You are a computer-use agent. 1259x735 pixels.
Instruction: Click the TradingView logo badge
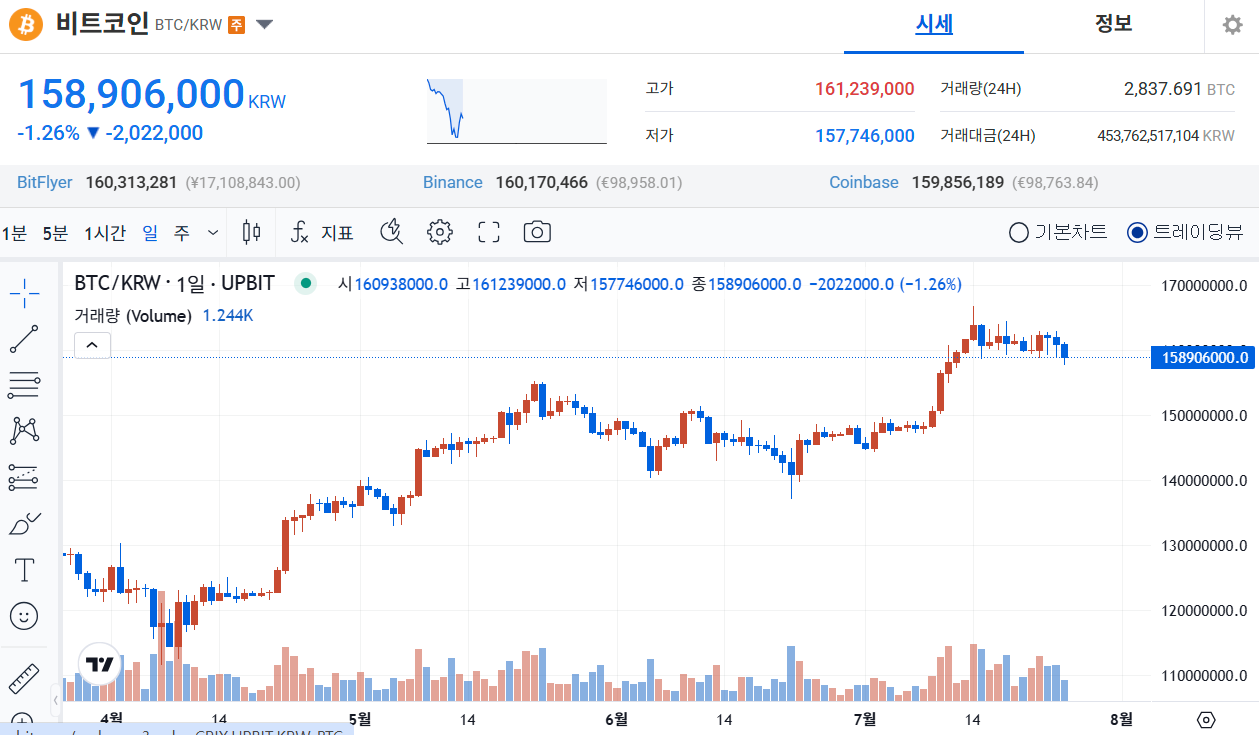(99, 664)
